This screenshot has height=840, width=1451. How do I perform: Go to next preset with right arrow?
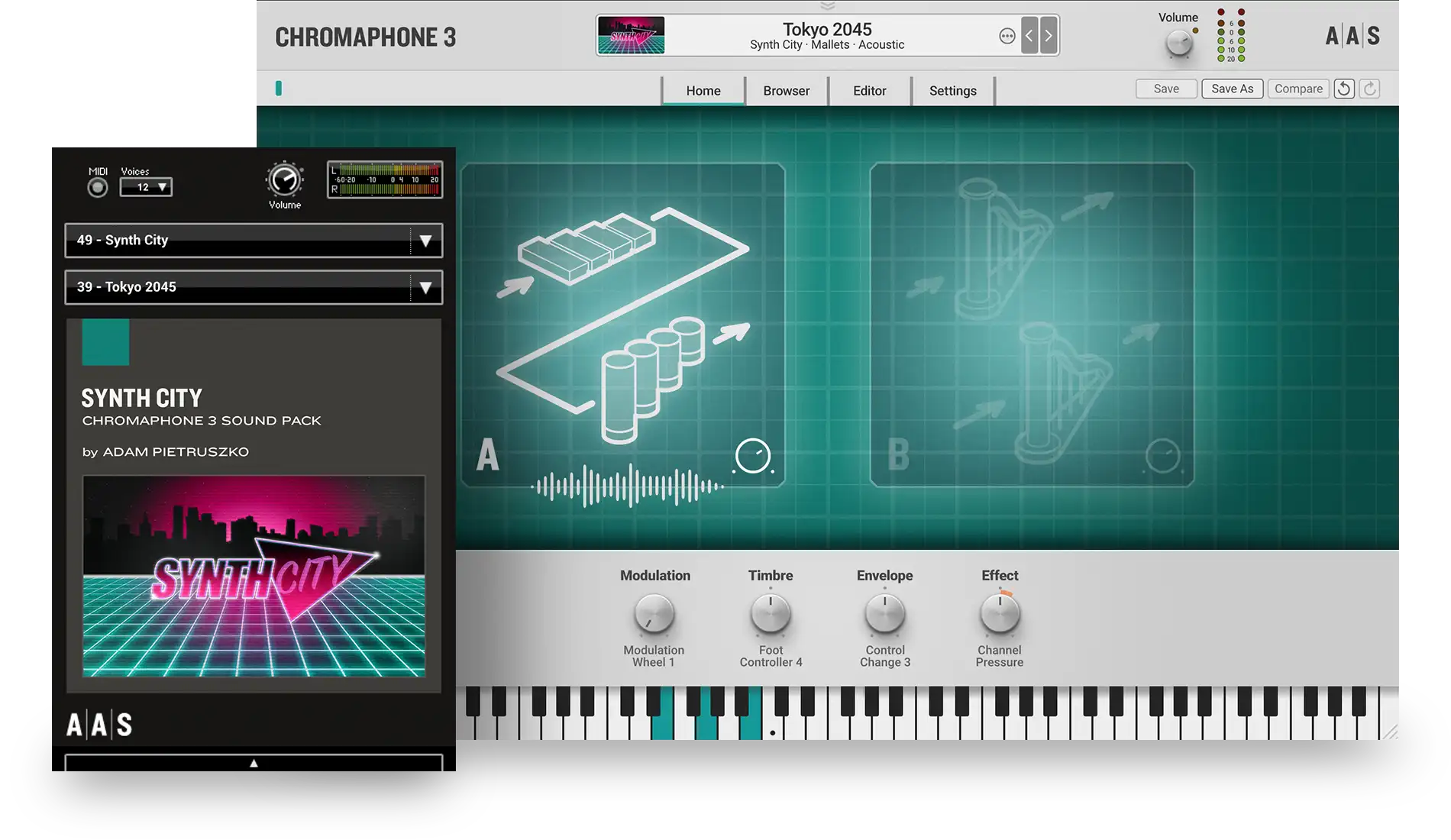pyautogui.click(x=1049, y=36)
